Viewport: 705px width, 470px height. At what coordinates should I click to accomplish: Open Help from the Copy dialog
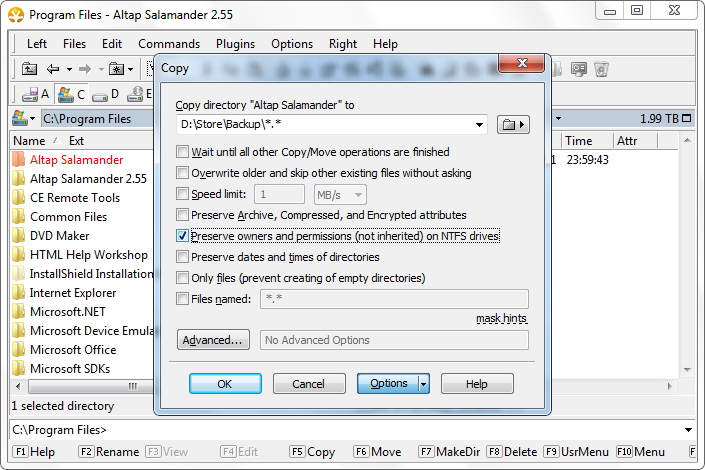pyautogui.click(x=477, y=384)
